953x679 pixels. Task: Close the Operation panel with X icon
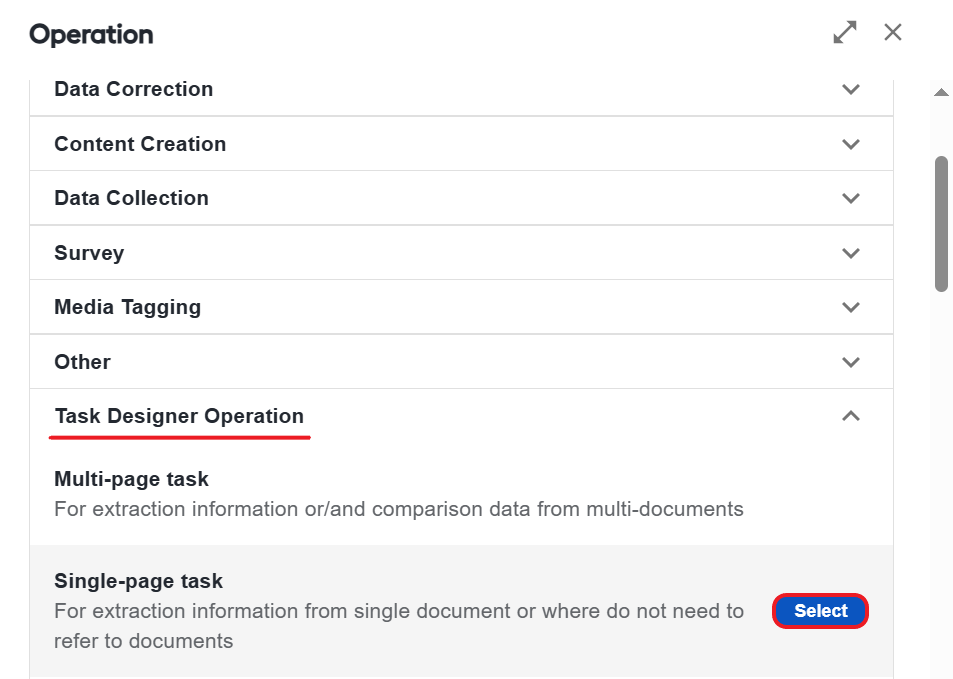click(893, 32)
